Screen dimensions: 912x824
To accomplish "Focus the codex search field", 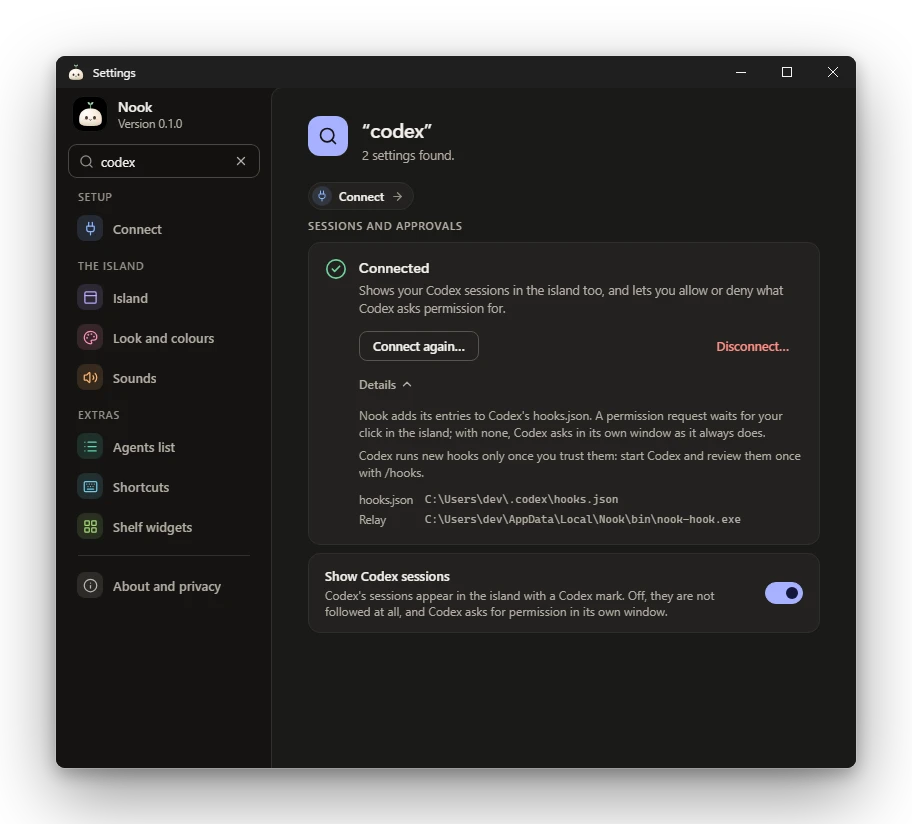I will [x=164, y=161].
